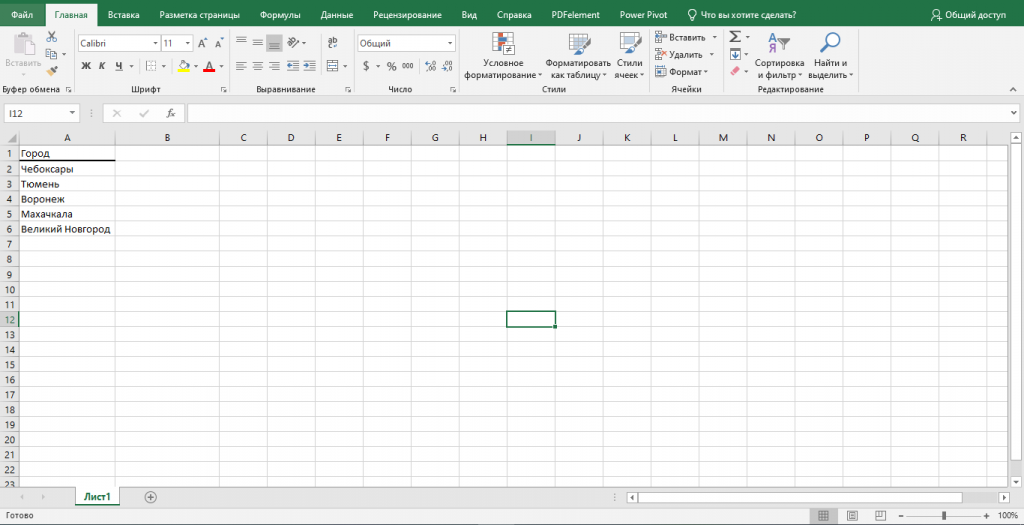Viewport: 1024px width, 525px height.
Task: Open Сортировка и фильтр dropdown
Action: tap(779, 57)
